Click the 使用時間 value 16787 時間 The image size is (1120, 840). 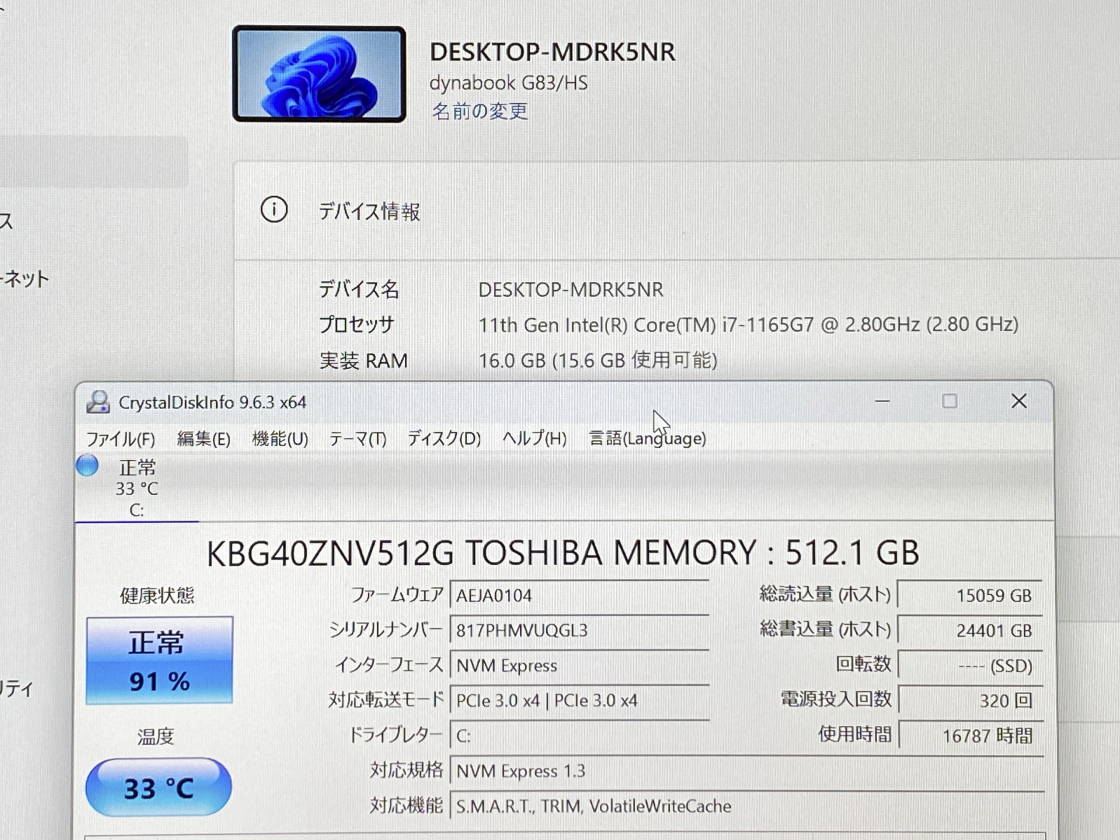coord(969,735)
